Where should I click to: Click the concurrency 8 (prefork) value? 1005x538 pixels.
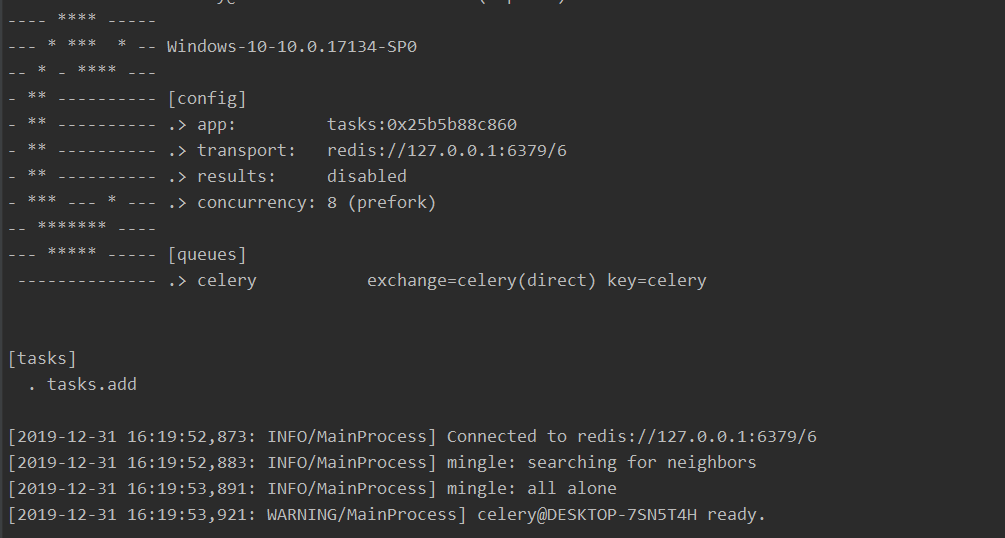[381, 203]
